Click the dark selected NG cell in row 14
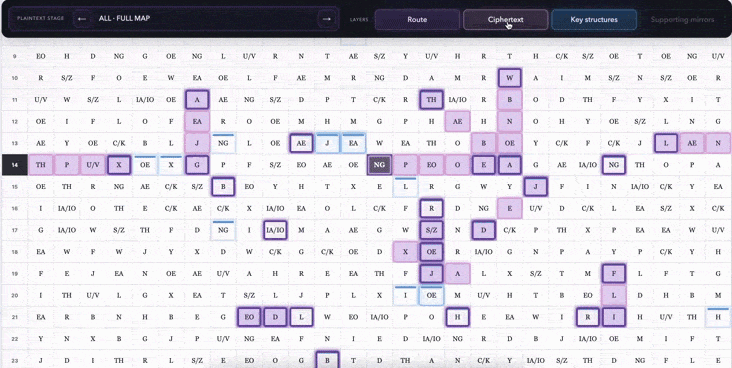Viewport: 732px width, 368px height. (x=379, y=165)
